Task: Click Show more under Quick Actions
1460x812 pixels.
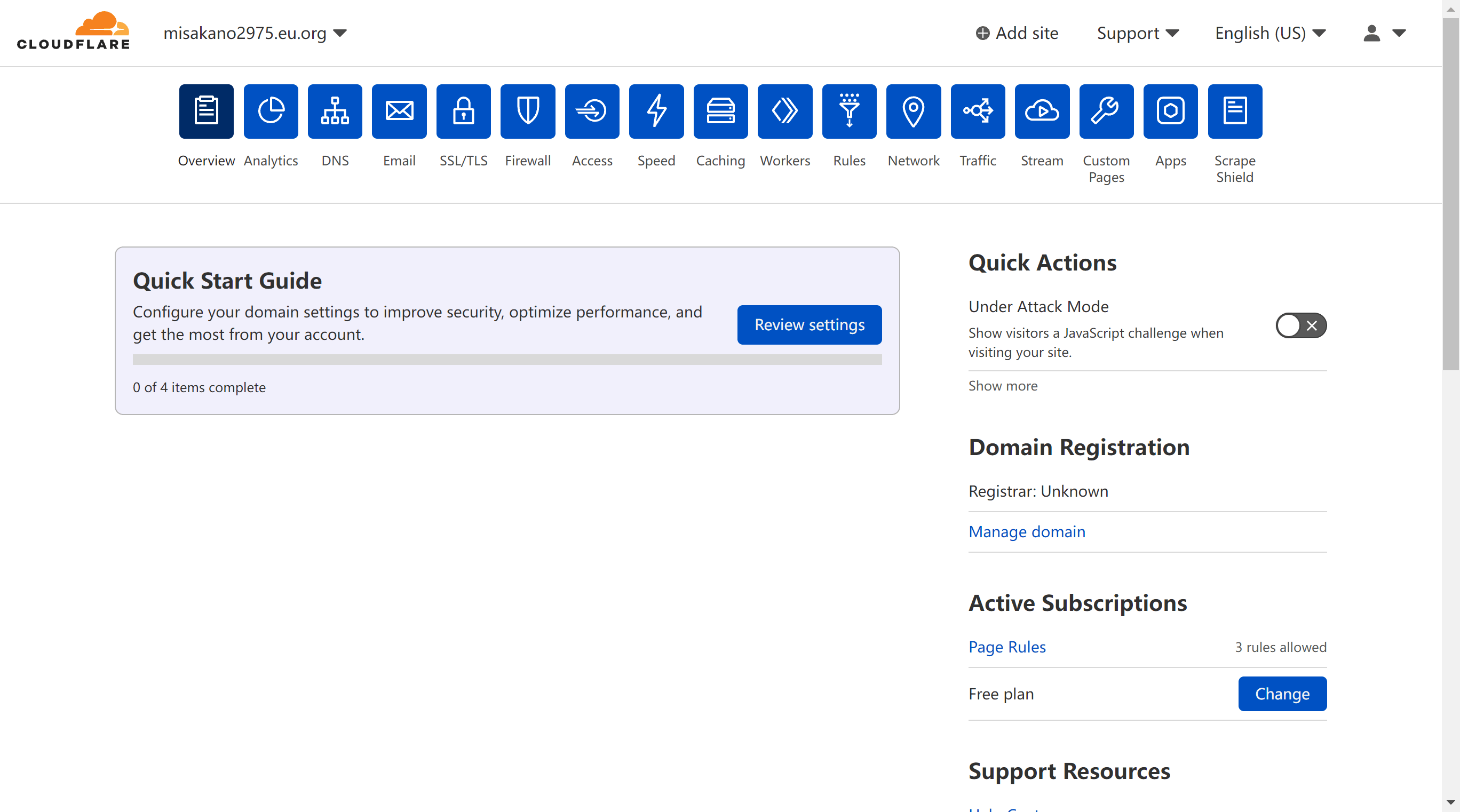Action: 1003,386
